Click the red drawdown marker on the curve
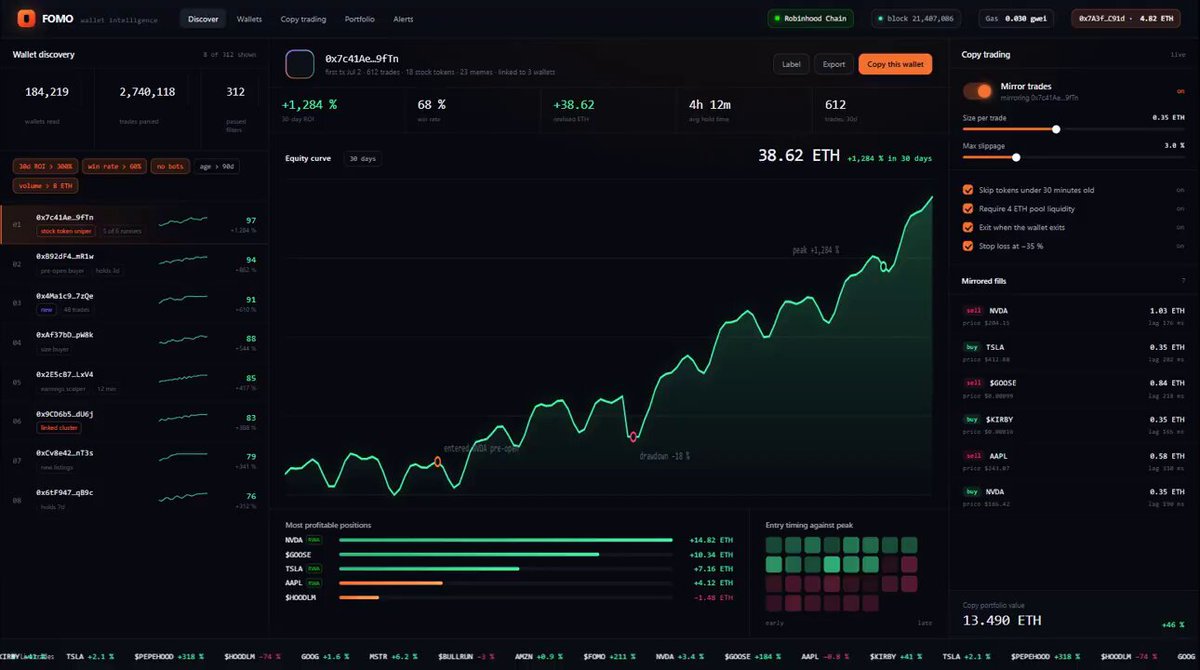Screen dimensions: 1200x670 [x=633, y=437]
